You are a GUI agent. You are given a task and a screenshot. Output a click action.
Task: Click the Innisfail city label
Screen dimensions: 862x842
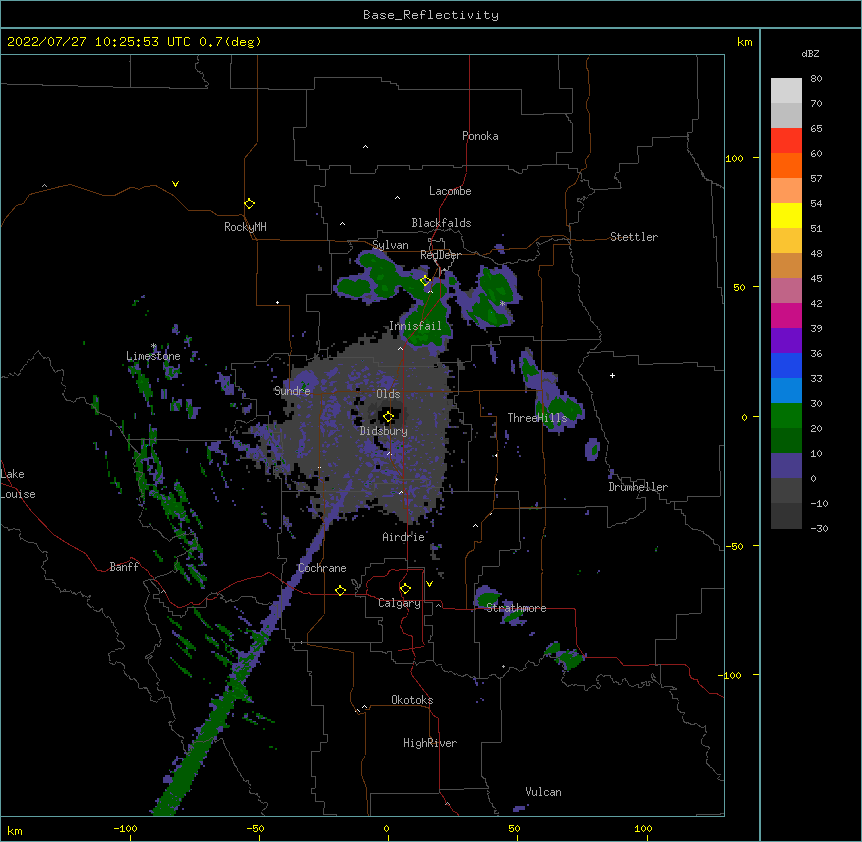tap(415, 326)
